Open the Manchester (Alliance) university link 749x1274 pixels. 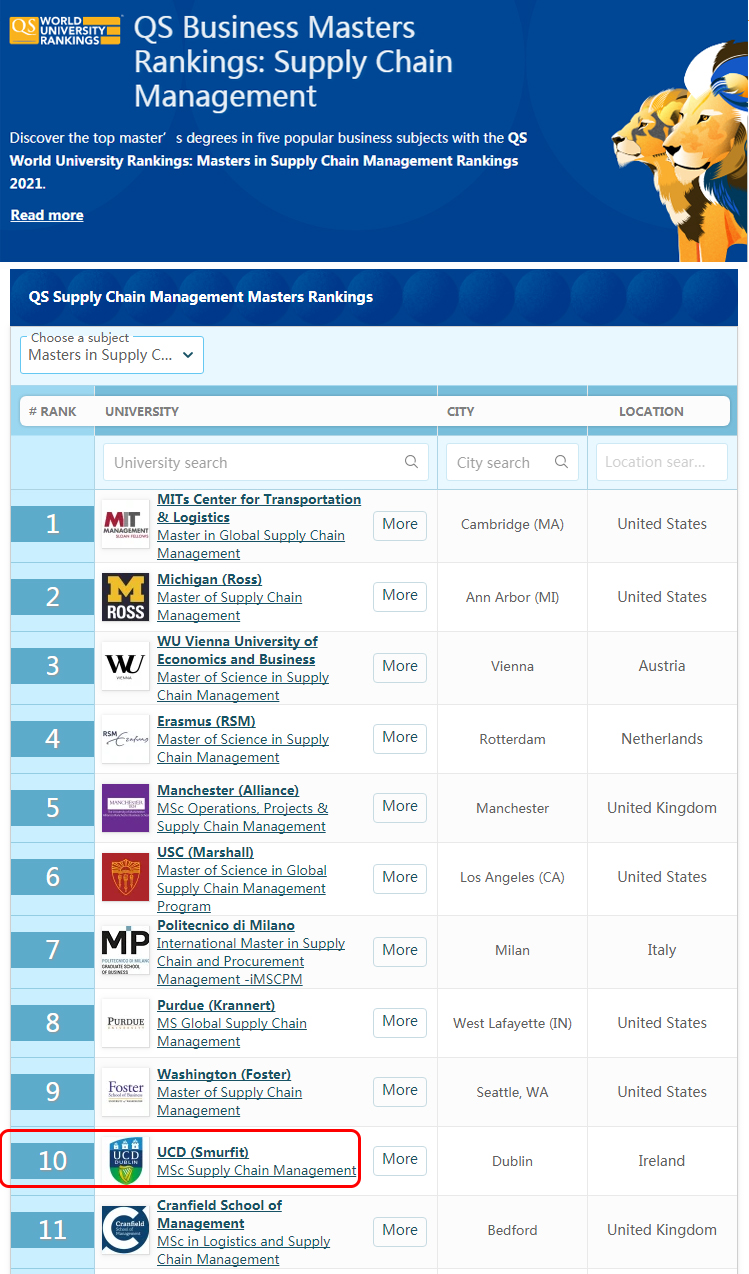228,790
